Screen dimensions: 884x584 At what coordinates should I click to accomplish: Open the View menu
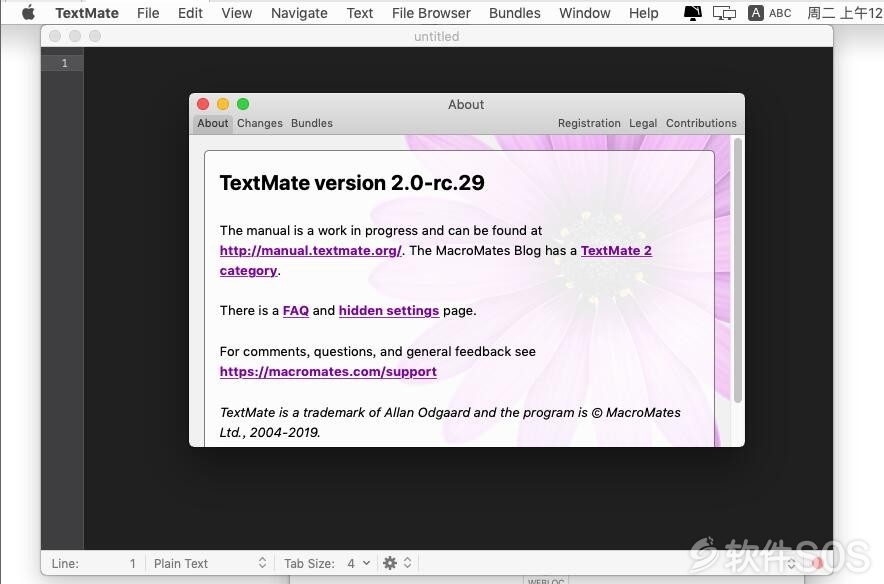(236, 13)
